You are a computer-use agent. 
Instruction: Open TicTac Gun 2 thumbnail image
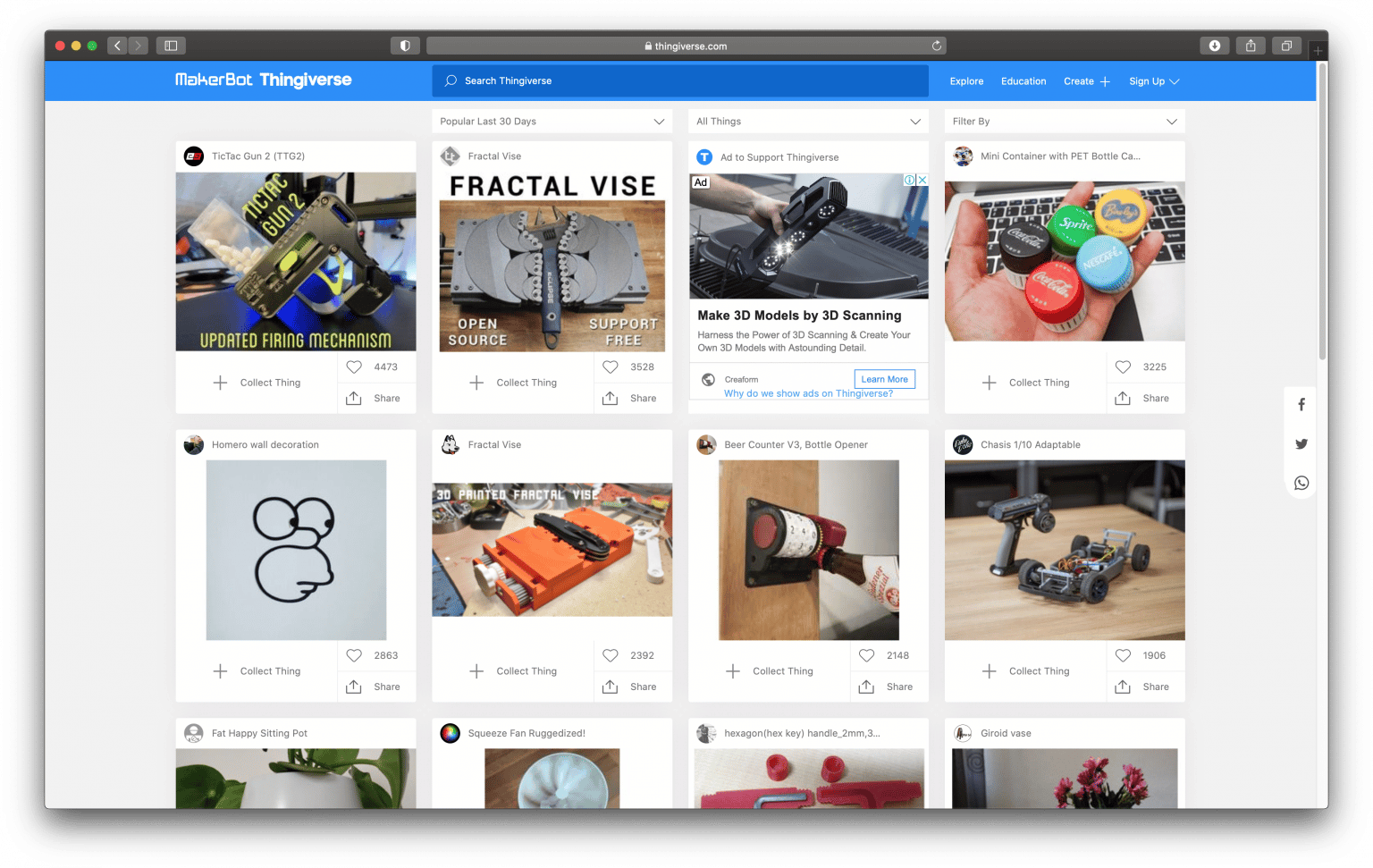296,262
